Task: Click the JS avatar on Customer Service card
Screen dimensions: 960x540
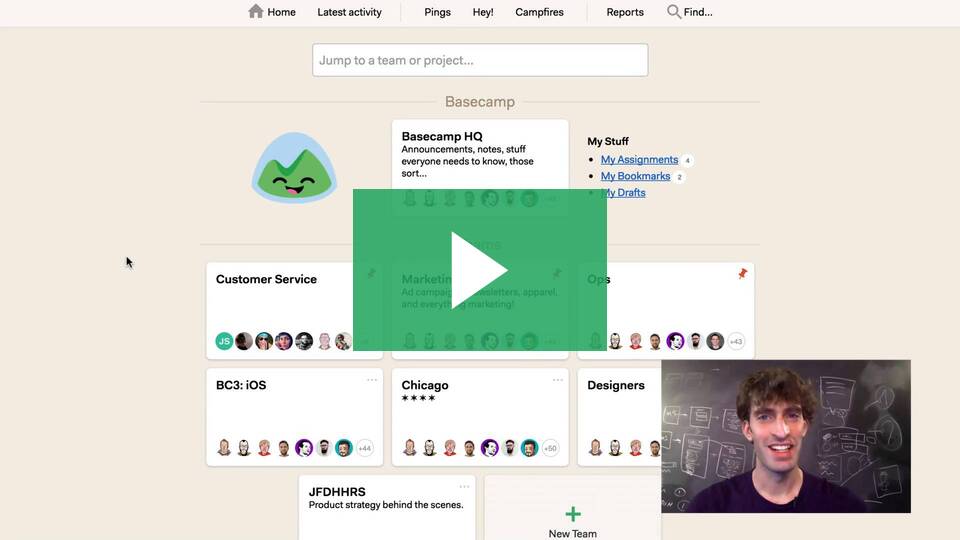Action: coord(224,341)
